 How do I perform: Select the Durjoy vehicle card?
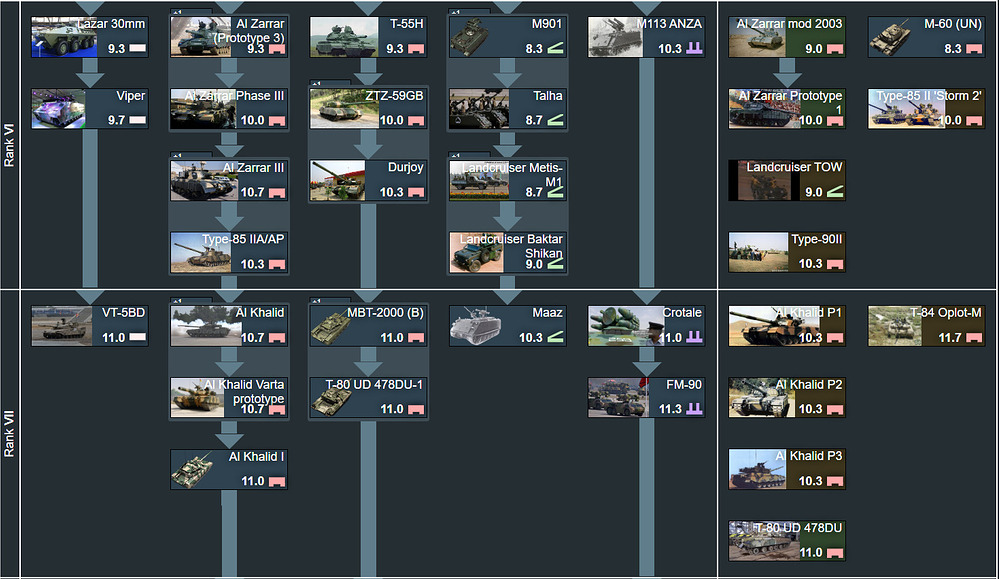(368, 180)
